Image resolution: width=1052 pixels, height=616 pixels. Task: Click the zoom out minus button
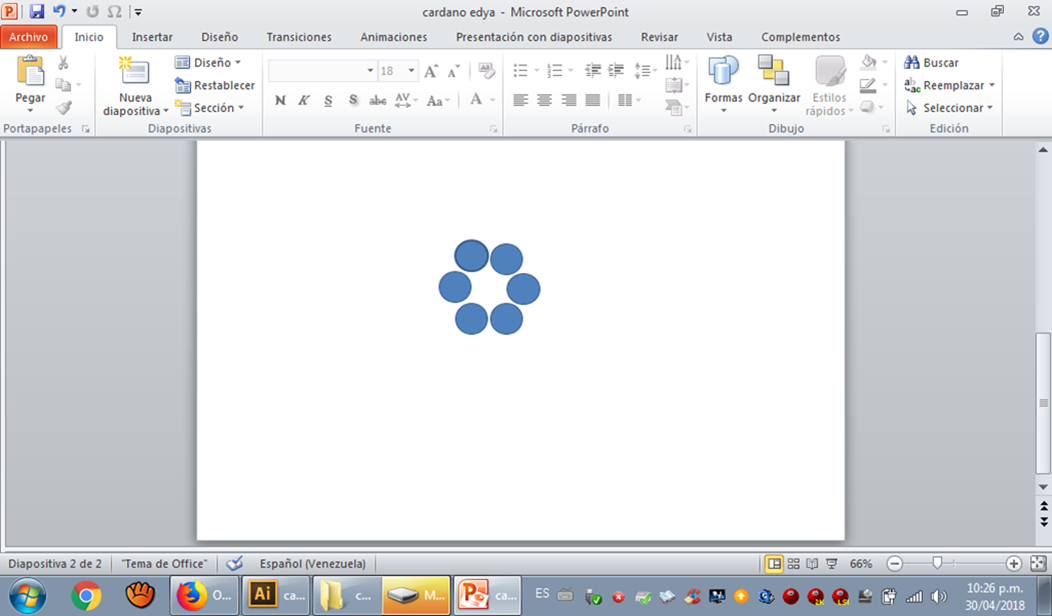tap(894, 564)
